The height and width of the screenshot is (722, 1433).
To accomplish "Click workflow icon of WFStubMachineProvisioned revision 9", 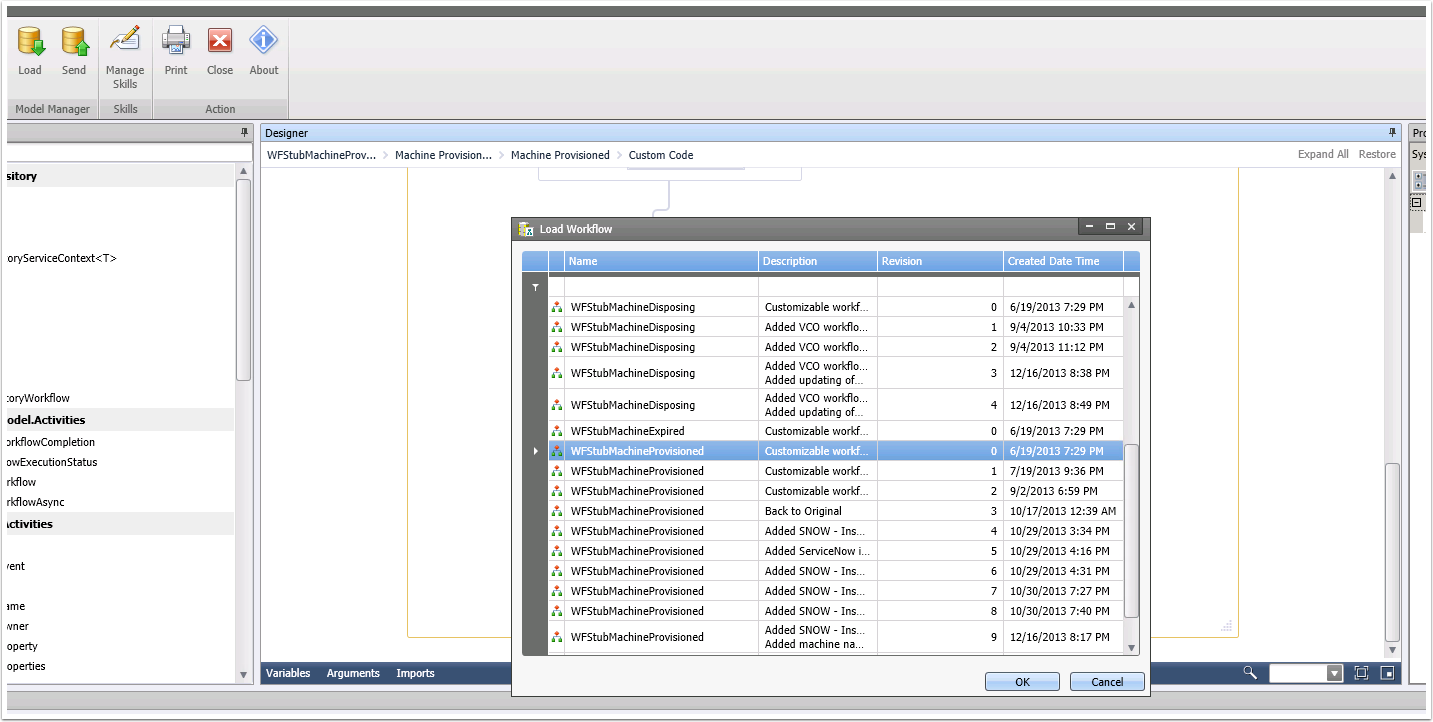I will point(557,637).
